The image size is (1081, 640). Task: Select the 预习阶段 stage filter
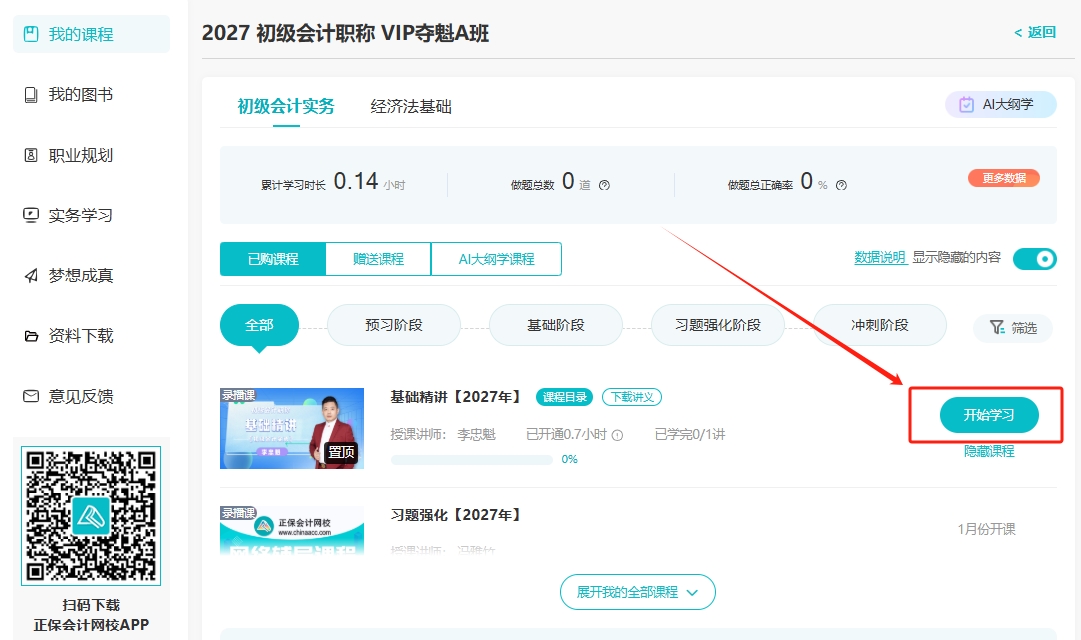[394, 325]
